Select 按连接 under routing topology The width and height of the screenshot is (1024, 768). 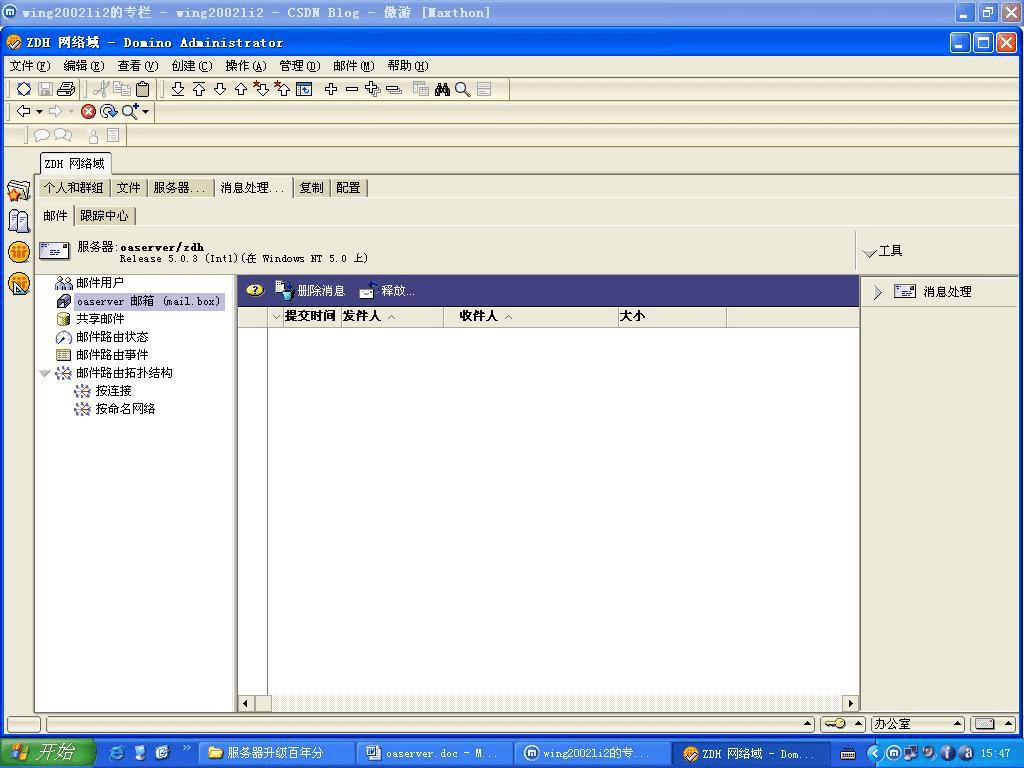(114, 391)
